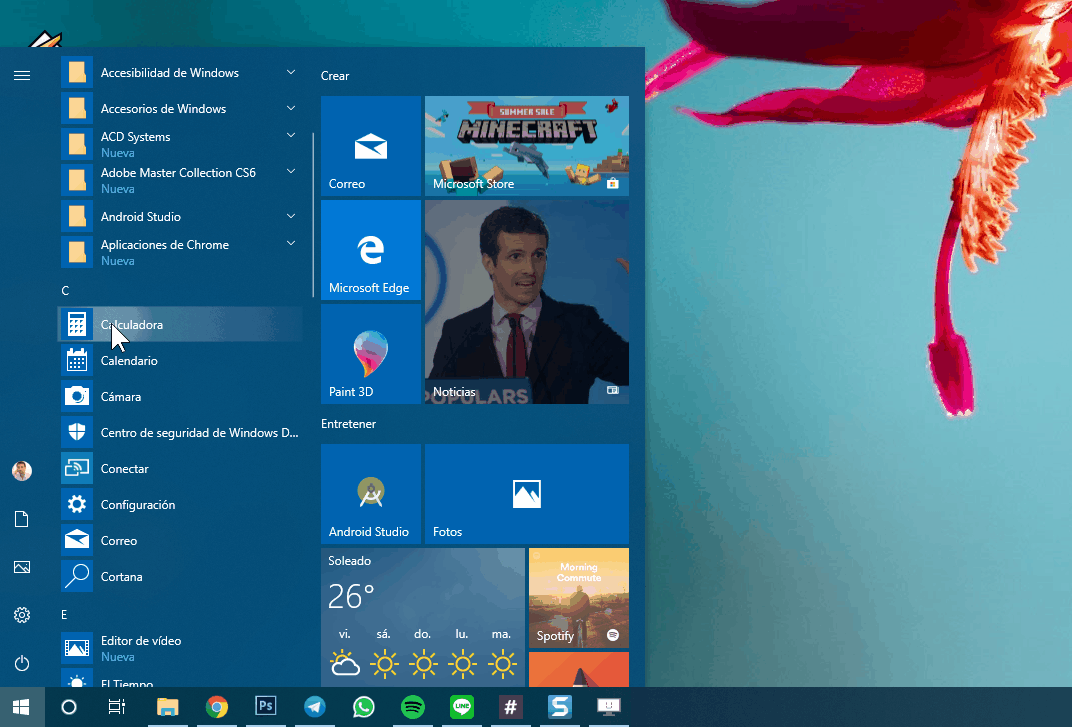Open Pictures from the Start sidebar
The image size is (1072, 727).
pyautogui.click(x=22, y=567)
